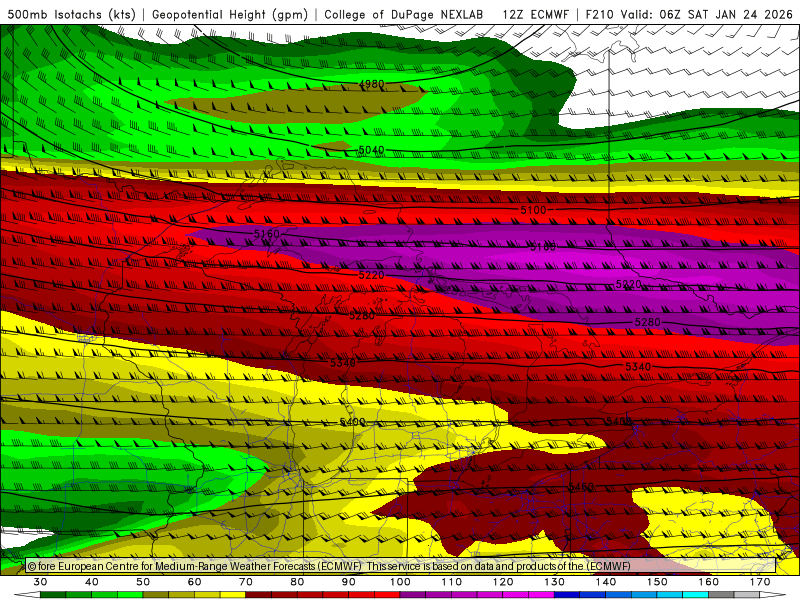800x600 pixels.
Task: Click the 30 value on color scale
Action: 40,582
